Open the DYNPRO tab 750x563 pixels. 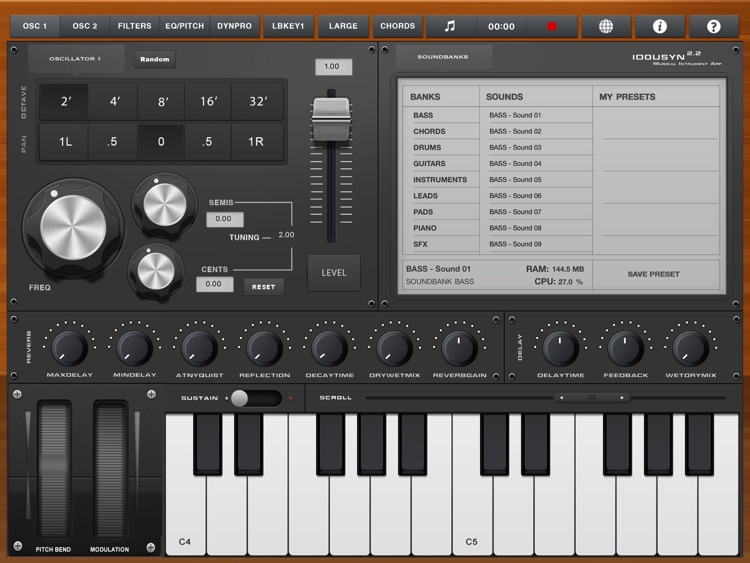(234, 26)
